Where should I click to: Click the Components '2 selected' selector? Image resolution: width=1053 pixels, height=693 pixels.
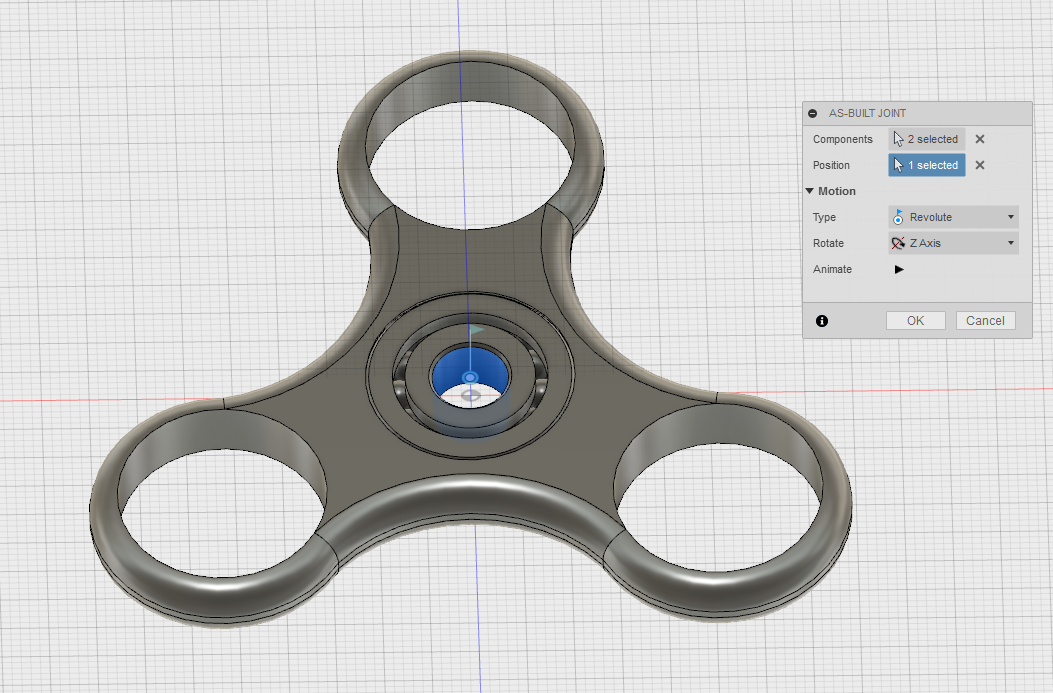click(927, 139)
